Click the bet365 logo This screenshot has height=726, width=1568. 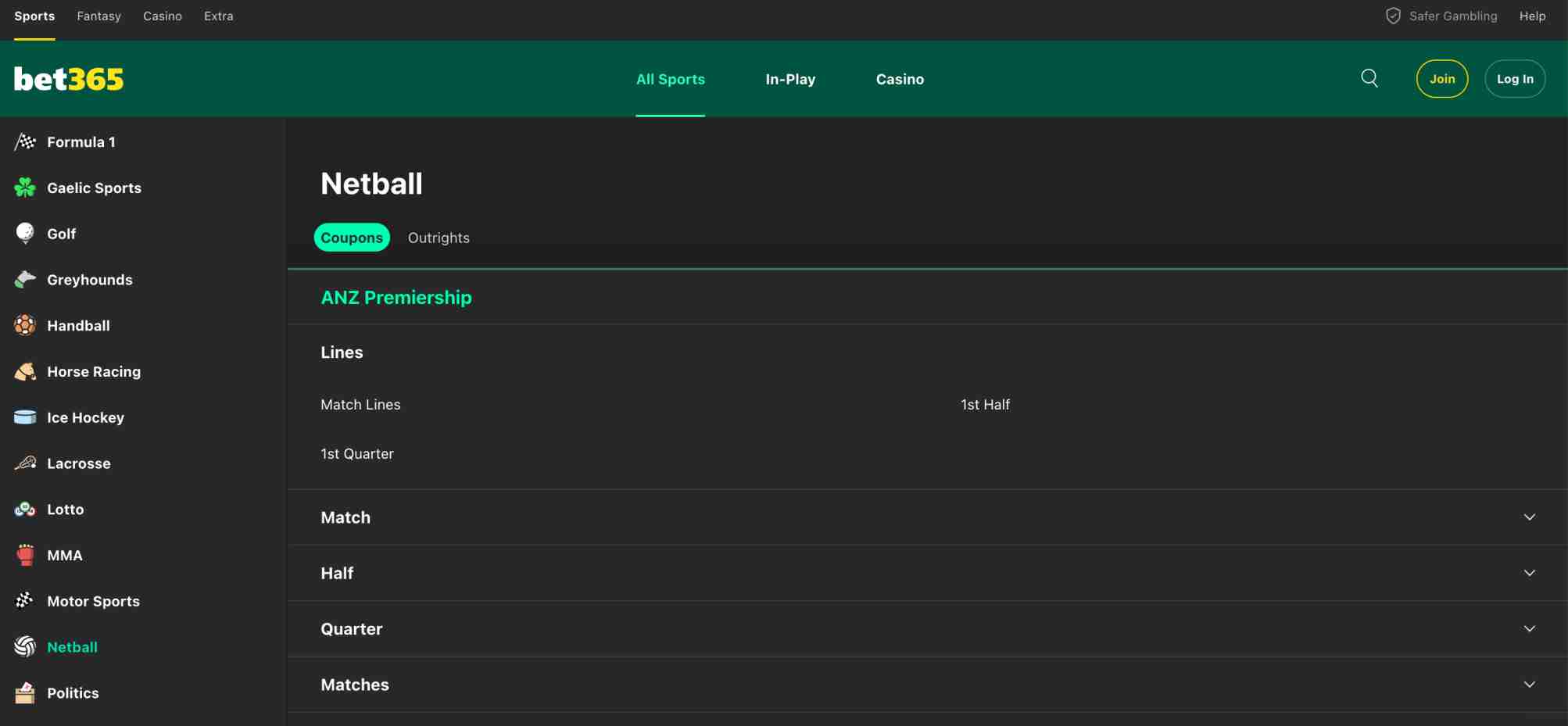click(x=69, y=79)
